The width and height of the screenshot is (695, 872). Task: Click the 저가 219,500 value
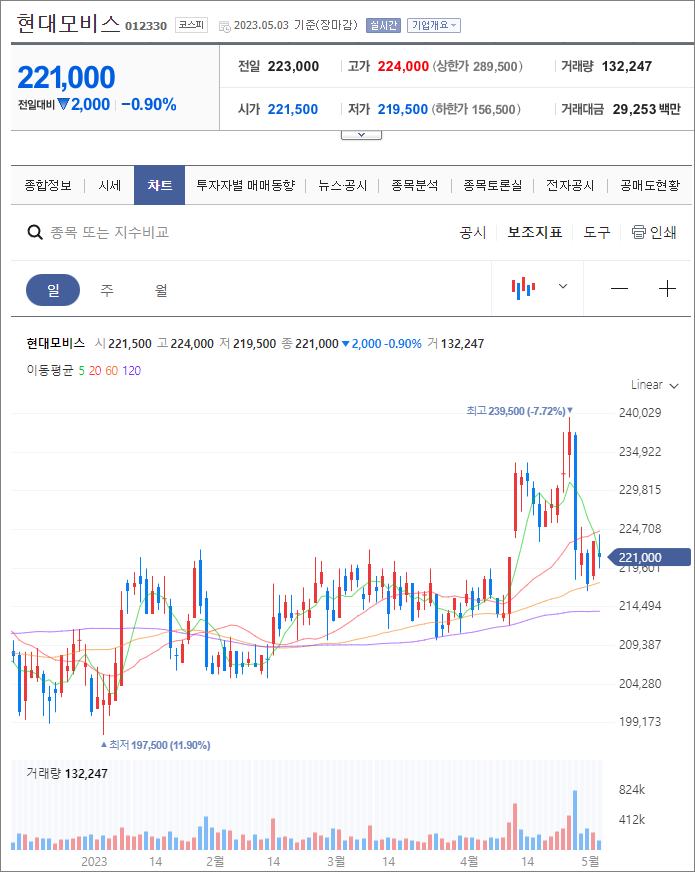click(403, 109)
